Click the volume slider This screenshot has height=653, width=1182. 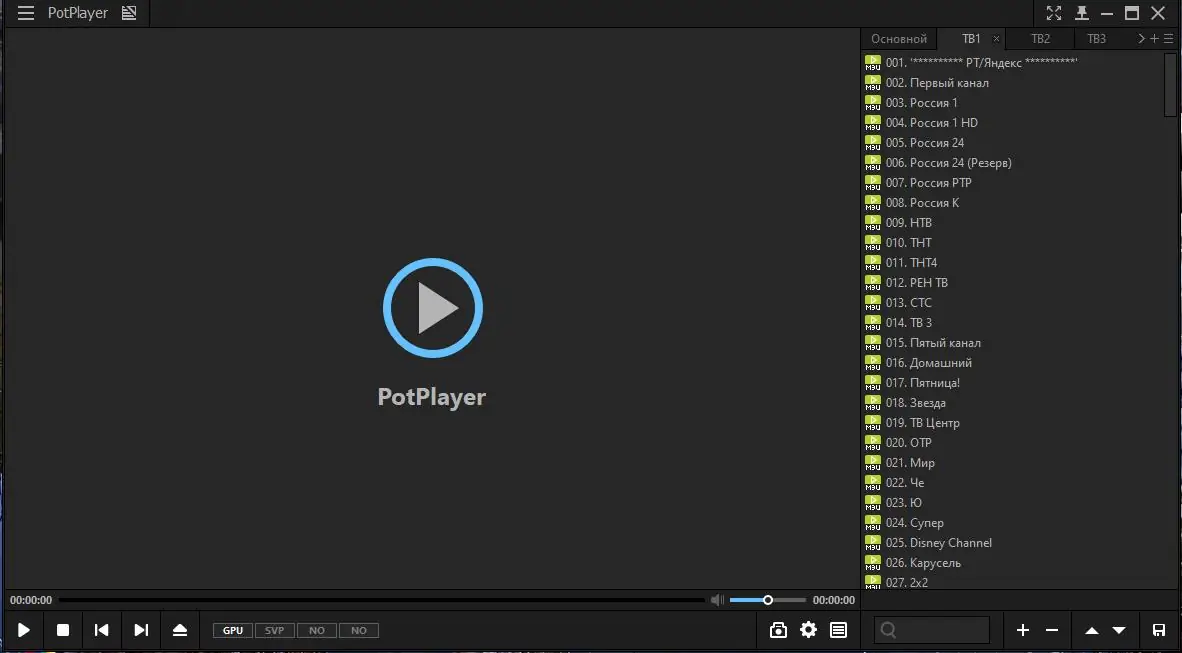pos(768,599)
